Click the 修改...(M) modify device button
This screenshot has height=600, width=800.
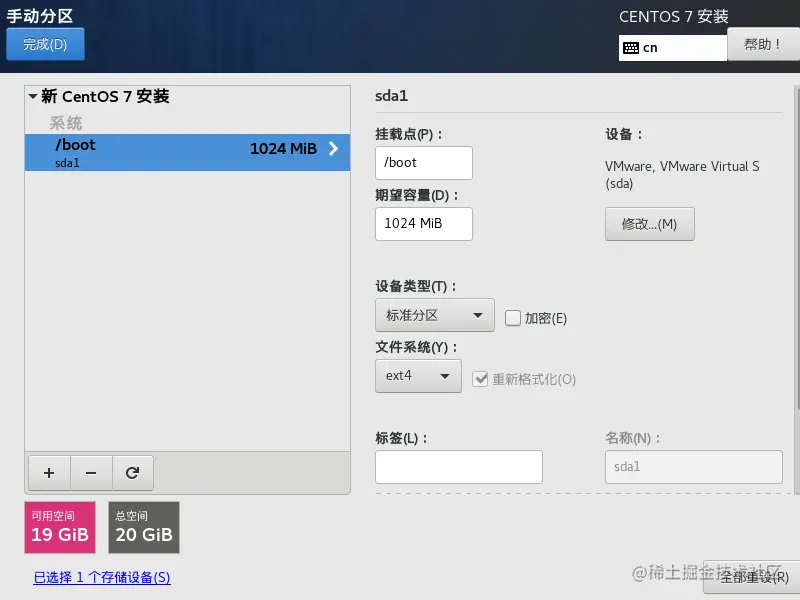point(649,224)
